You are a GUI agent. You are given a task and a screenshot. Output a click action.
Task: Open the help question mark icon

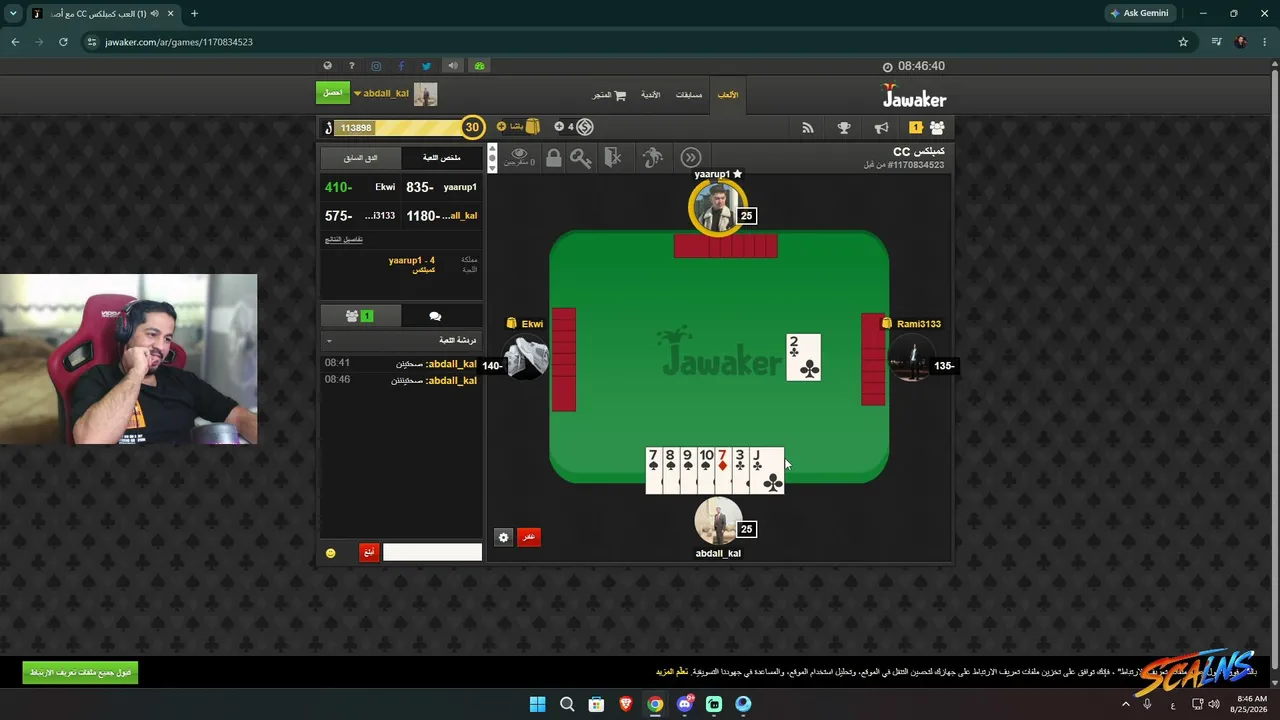pyautogui.click(x=351, y=66)
